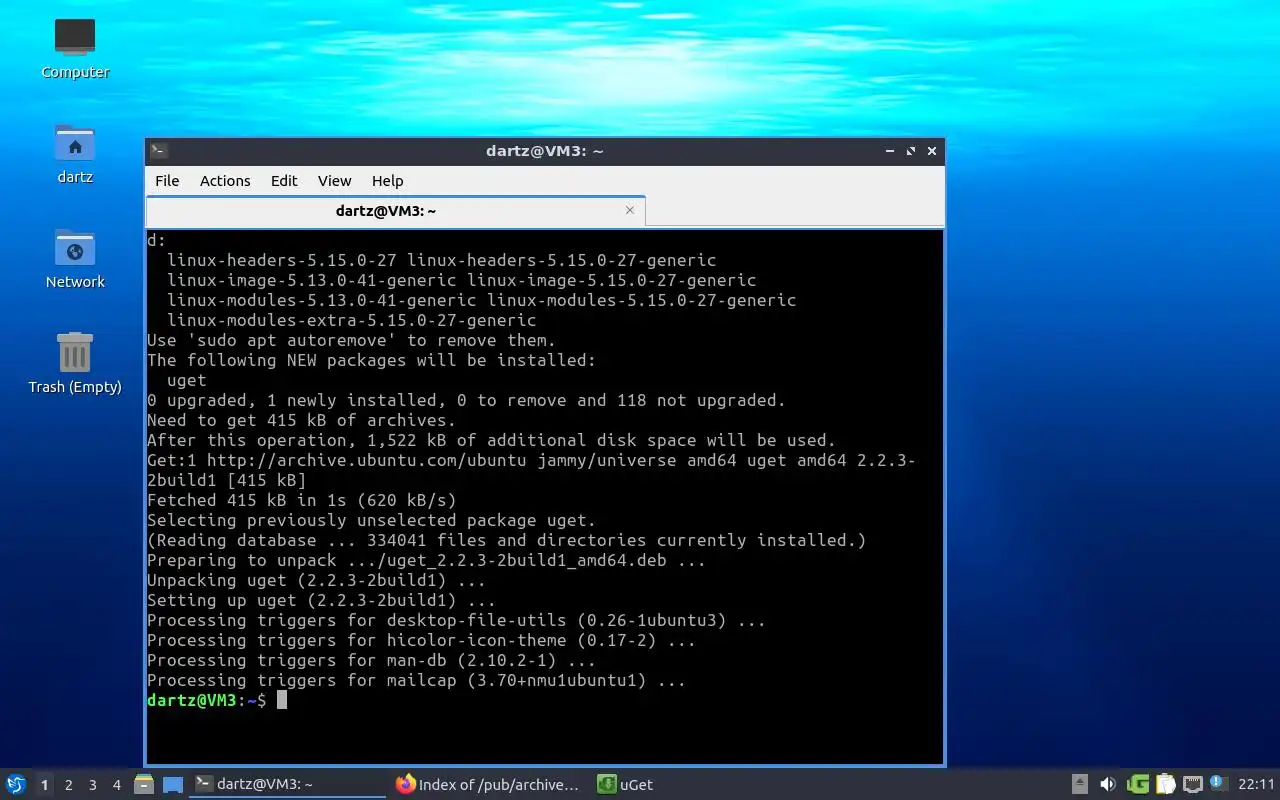Click the show desktop panel icon
This screenshot has width=1280, height=800.
click(x=173, y=784)
